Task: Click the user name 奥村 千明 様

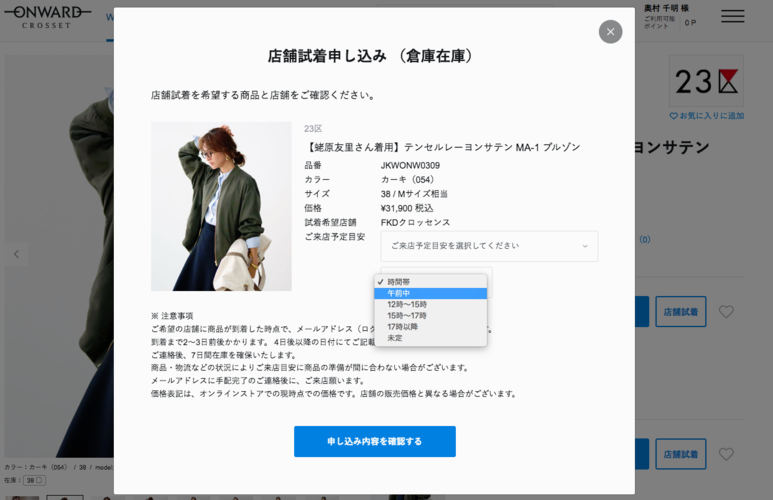Action: tap(666, 8)
